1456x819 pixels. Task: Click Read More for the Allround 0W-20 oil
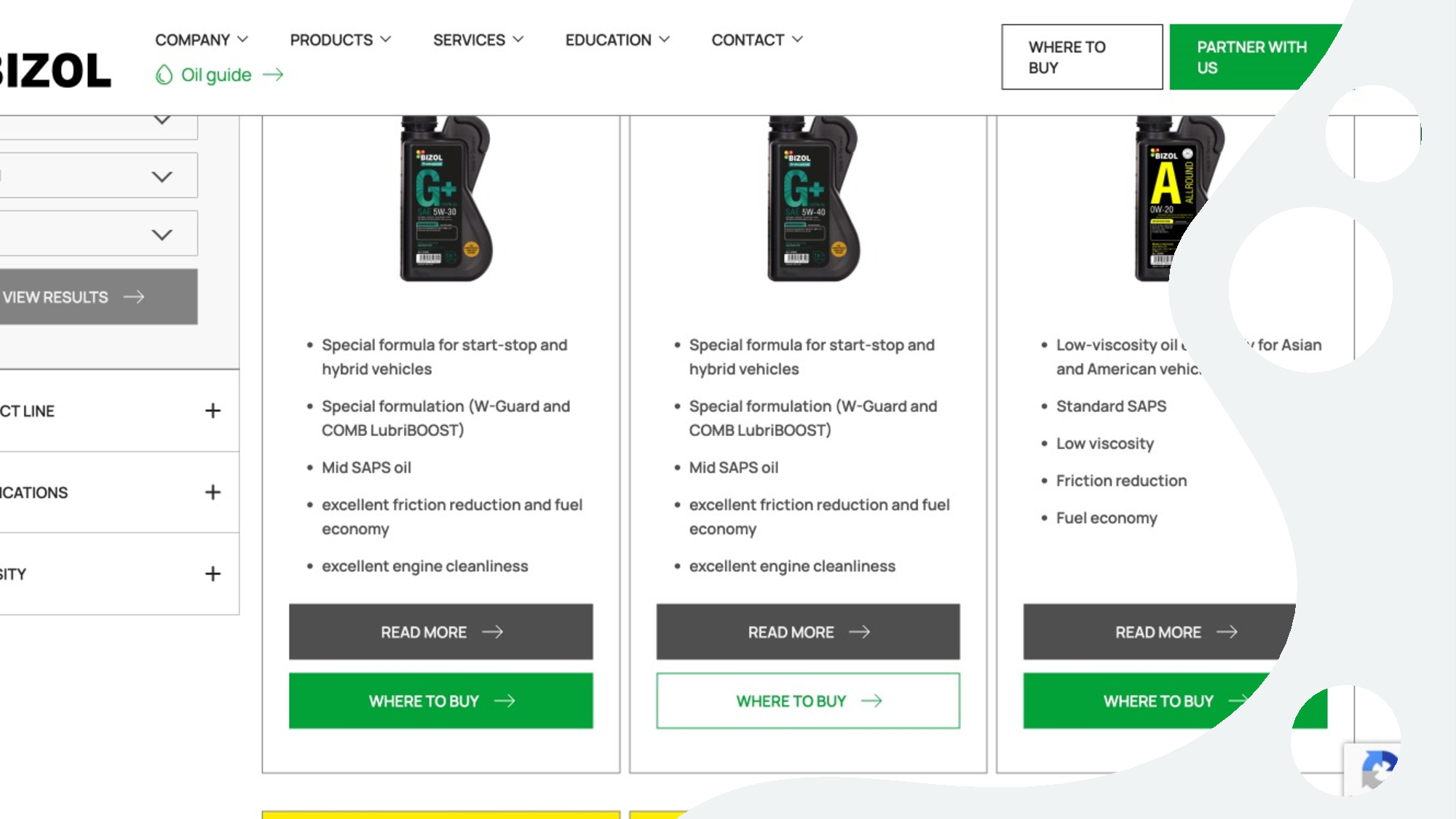click(1158, 632)
